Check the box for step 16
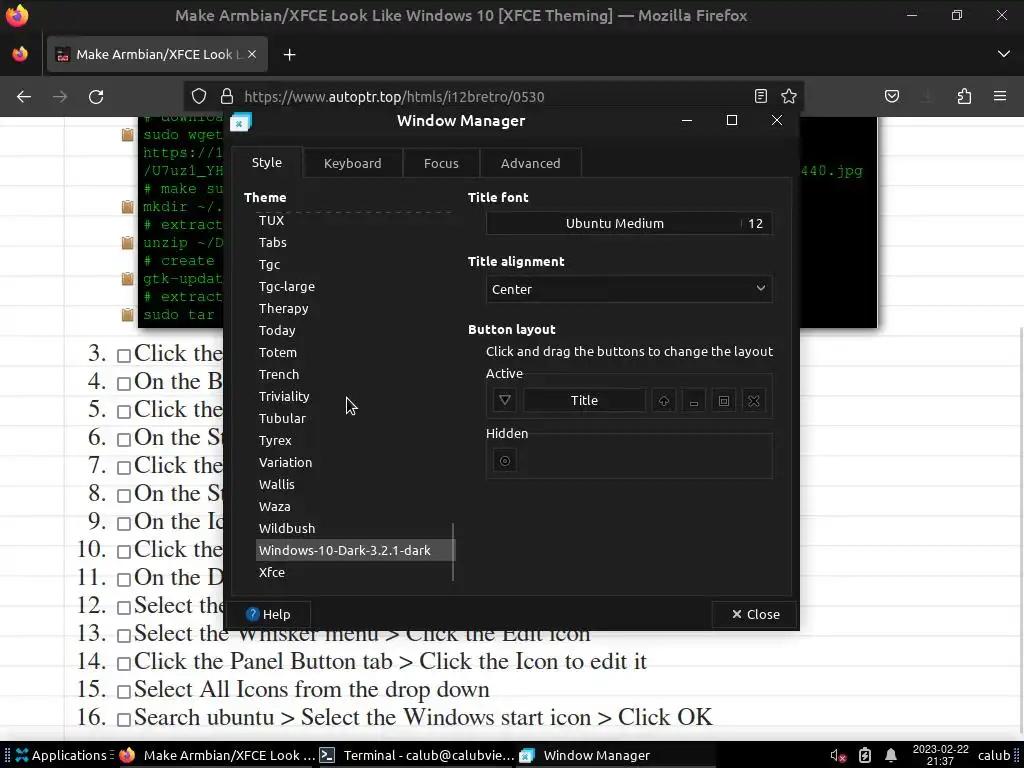1024x768 pixels. pos(124,720)
